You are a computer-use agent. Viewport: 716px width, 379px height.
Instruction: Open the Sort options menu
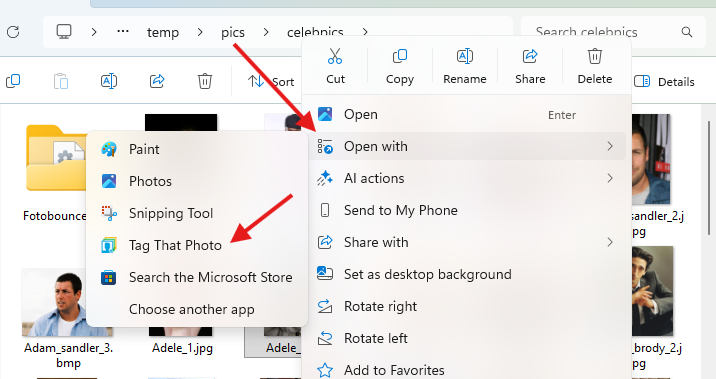click(x=271, y=82)
